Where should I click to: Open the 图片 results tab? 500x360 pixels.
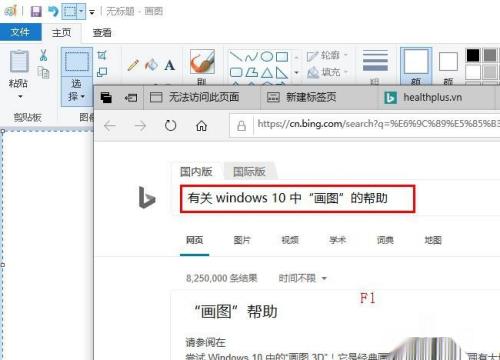(242, 240)
